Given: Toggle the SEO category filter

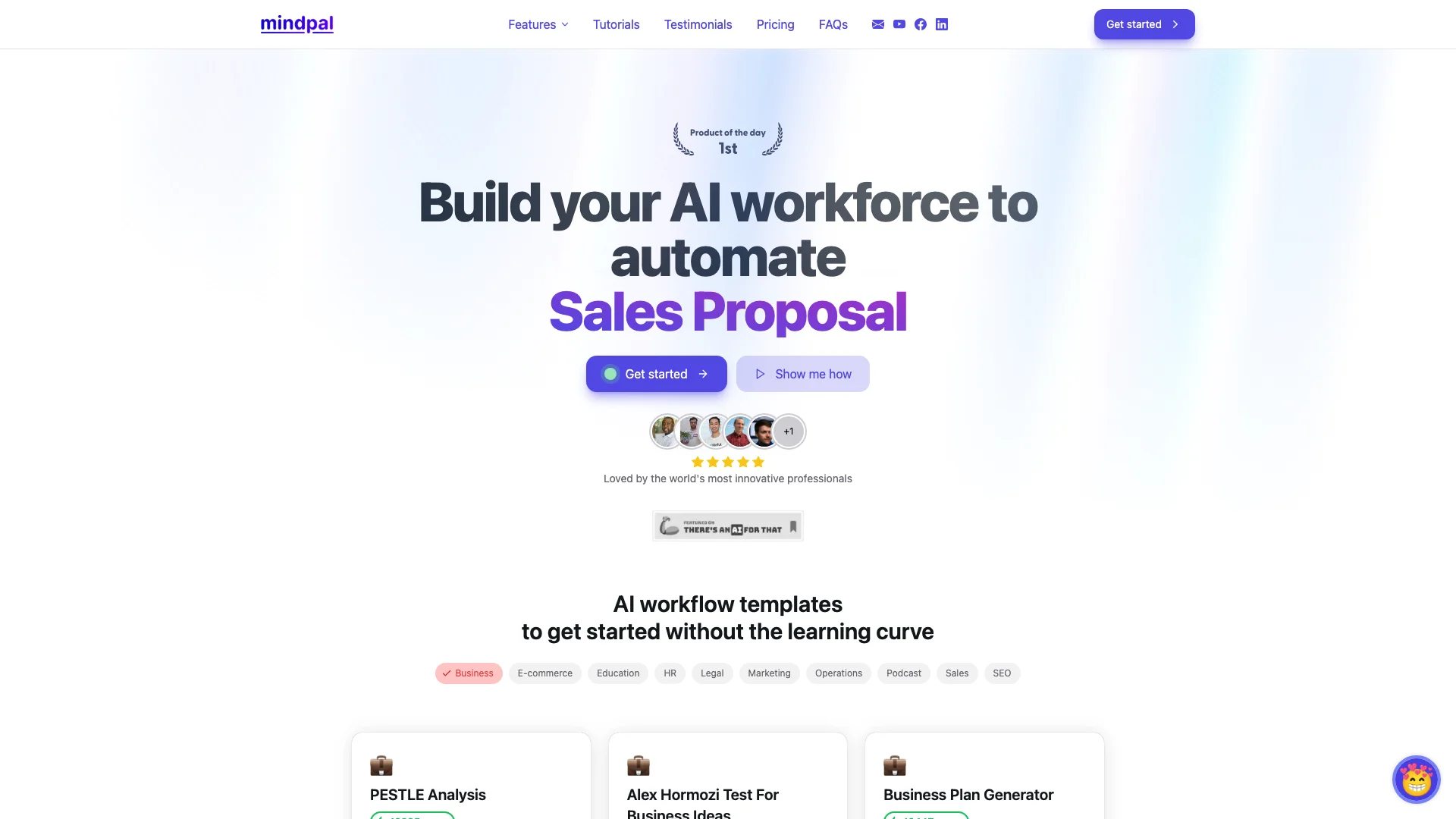Looking at the screenshot, I should pyautogui.click(x=1001, y=673).
